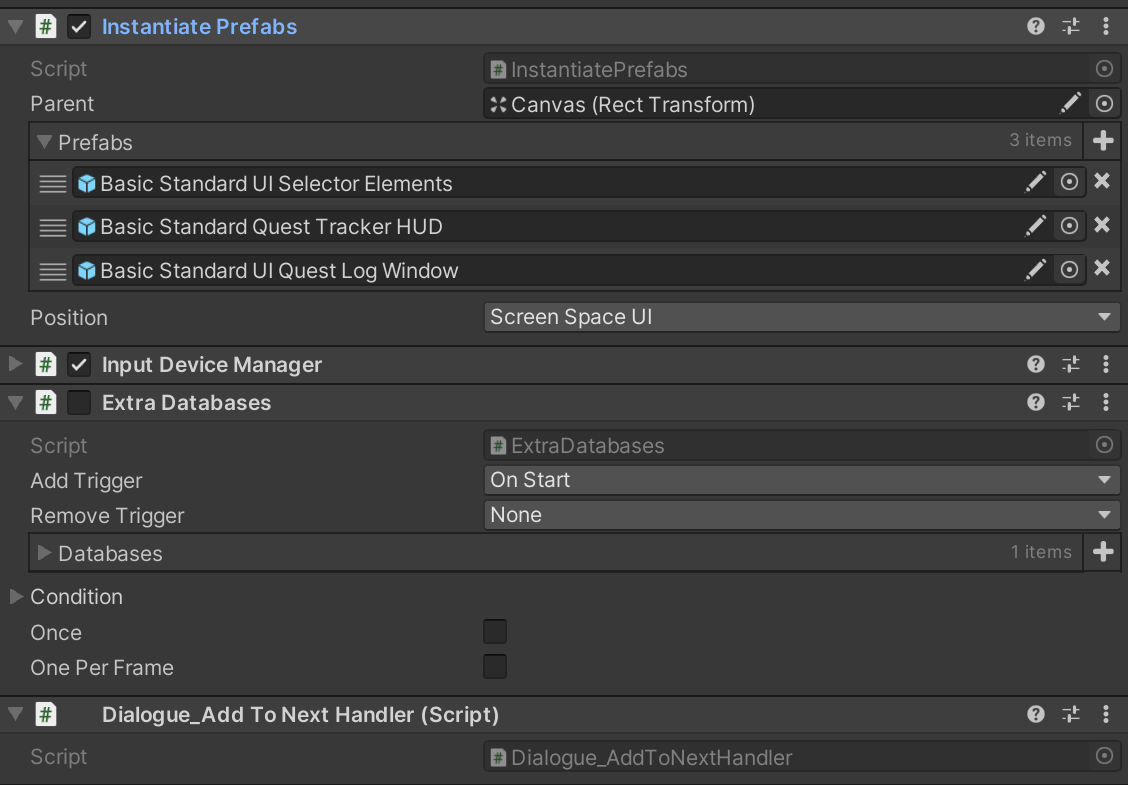Toggle the Once checkbox
Screen dimensions: 1128x785
pyautogui.click(x=495, y=632)
